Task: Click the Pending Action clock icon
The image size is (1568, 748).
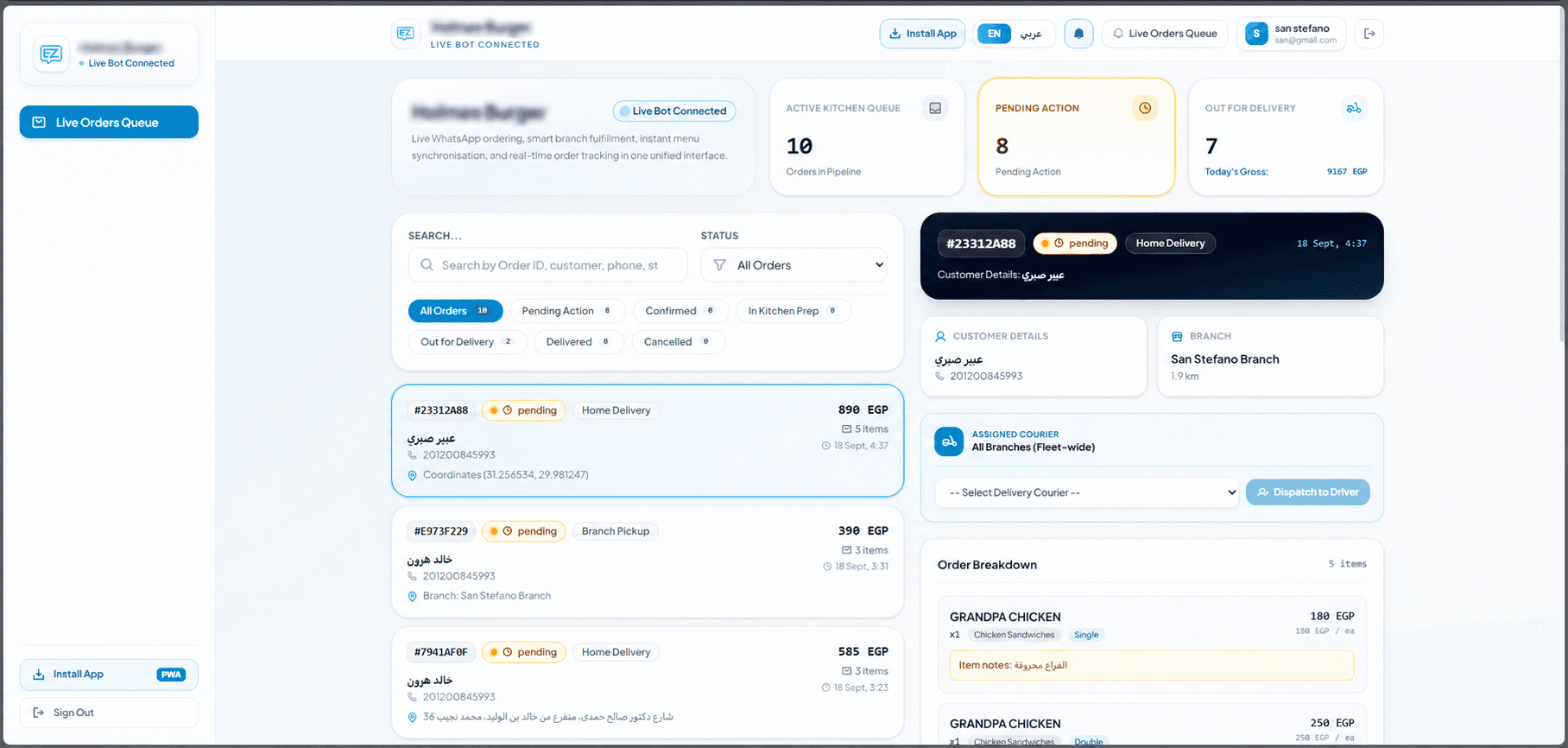Action: point(1145,108)
